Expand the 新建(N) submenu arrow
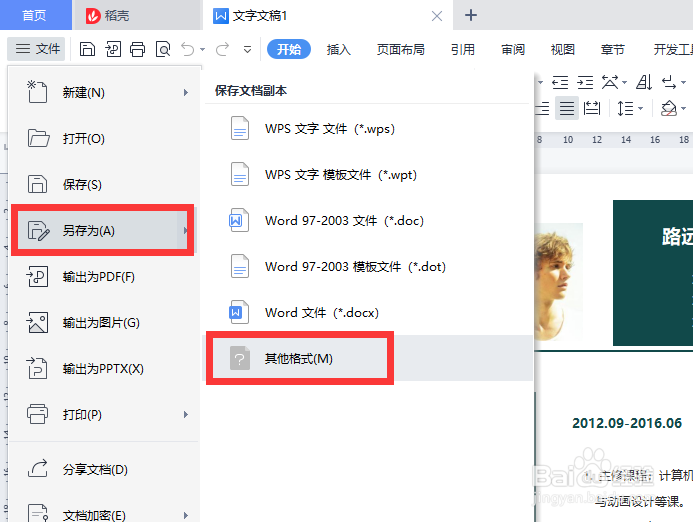This screenshot has height=522, width=693. coord(186,92)
